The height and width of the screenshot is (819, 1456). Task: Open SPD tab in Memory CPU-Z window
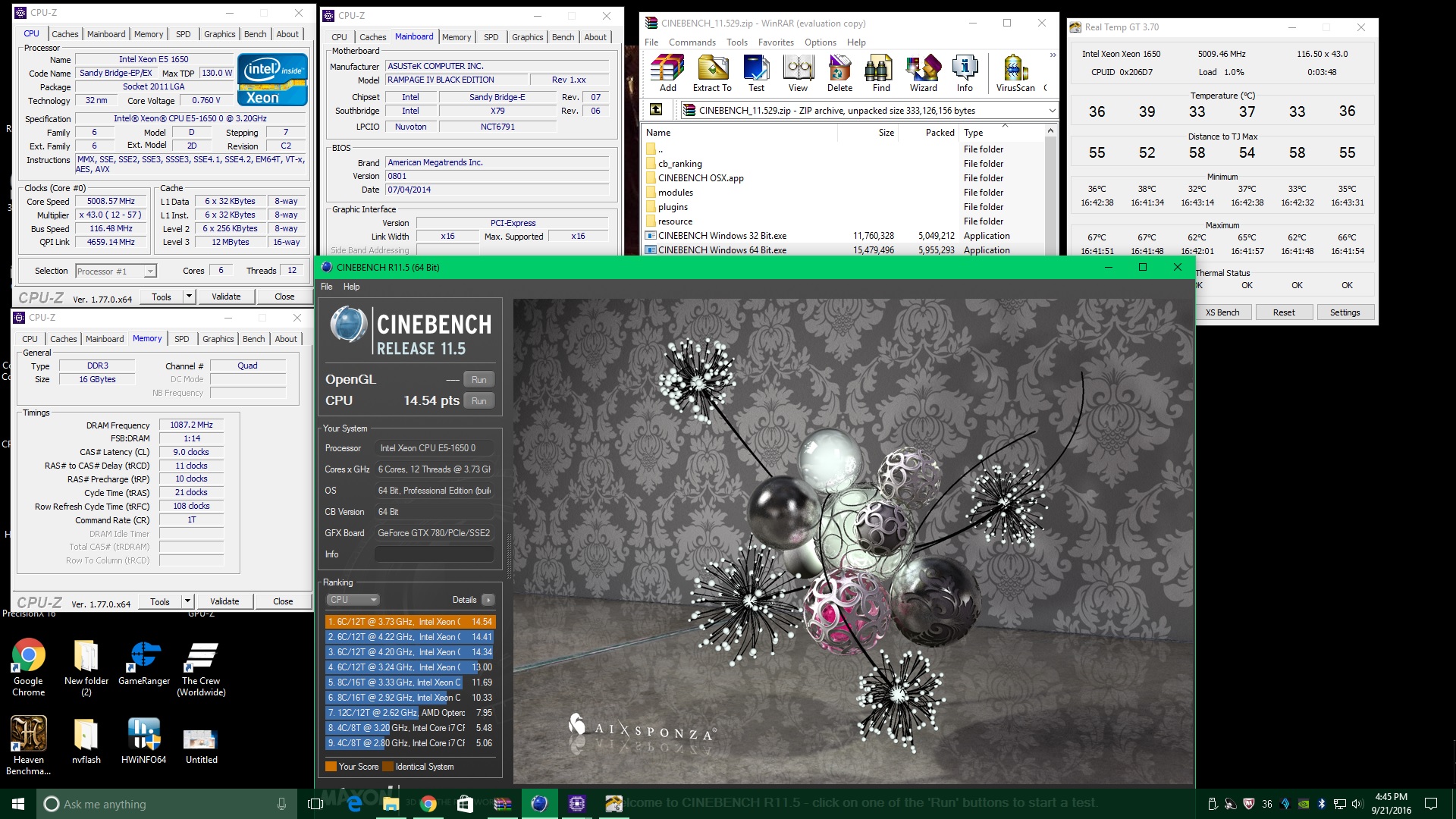(x=181, y=339)
